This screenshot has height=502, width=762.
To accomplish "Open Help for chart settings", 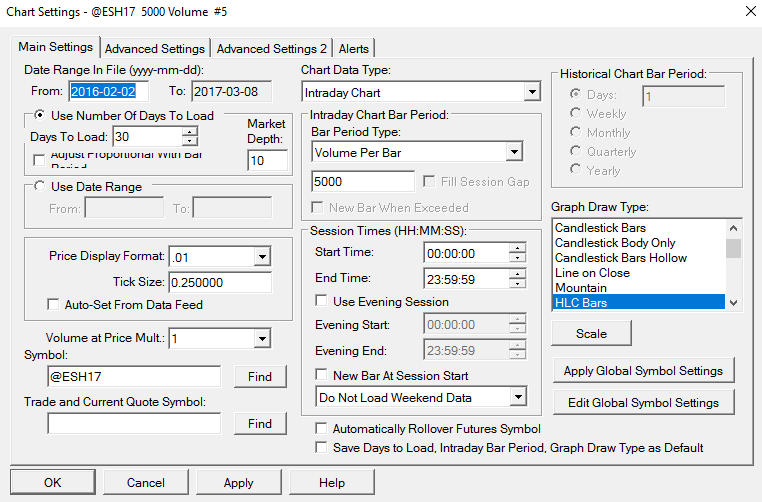I will point(332,482).
